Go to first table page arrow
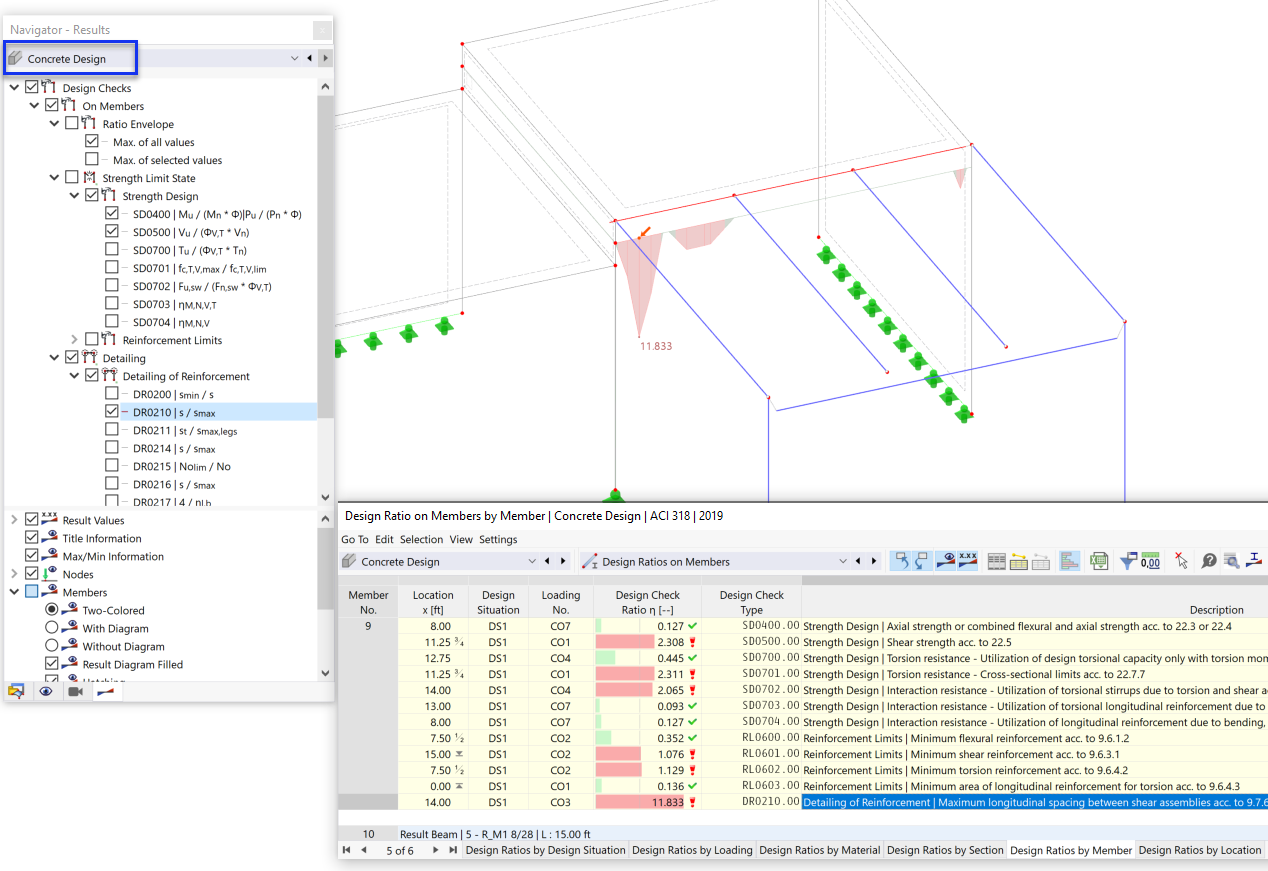Screen dimensions: 1268x871 [x=346, y=850]
